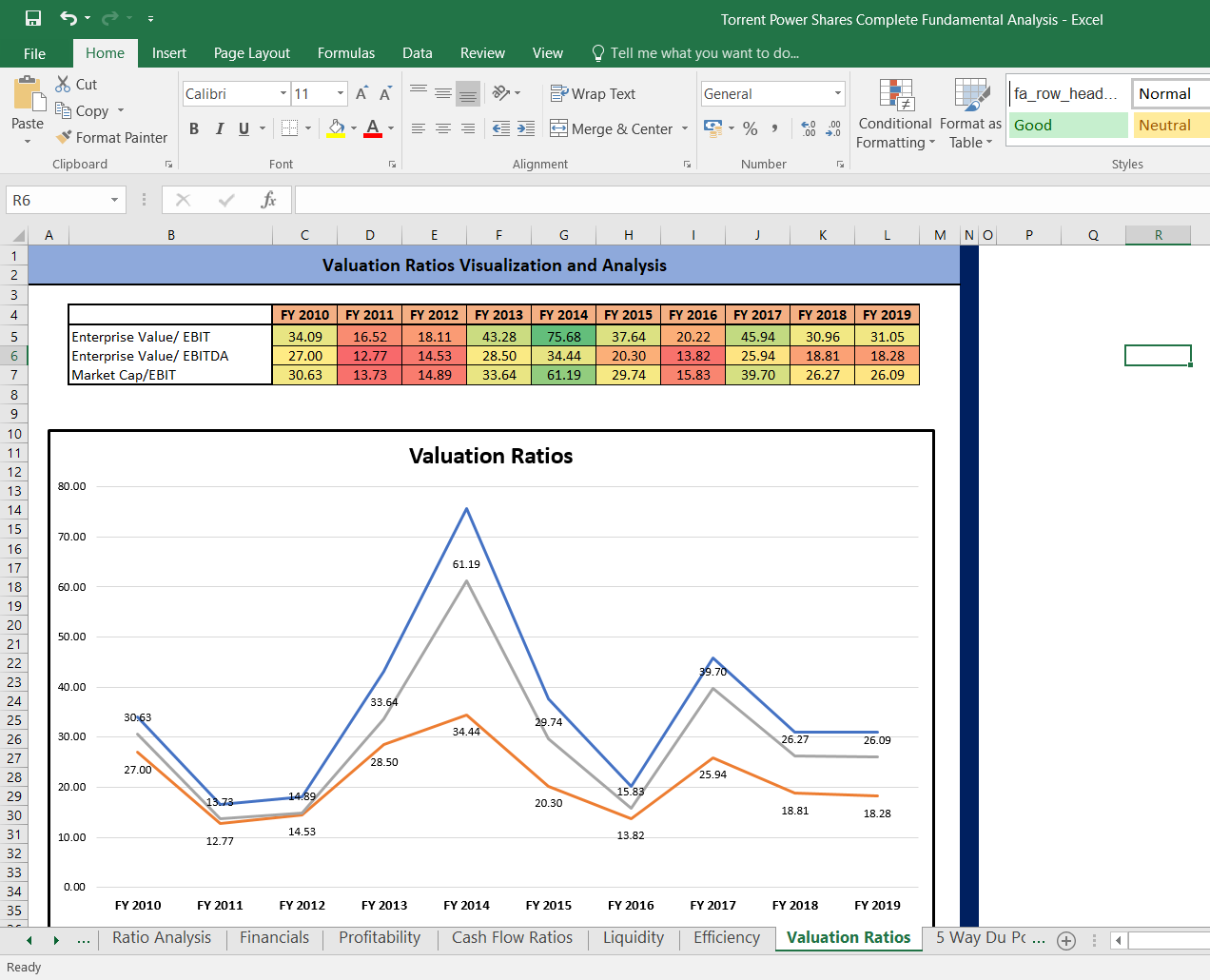Apply the Neutral cell style
Screen dimensions: 1210x980
1171,125
